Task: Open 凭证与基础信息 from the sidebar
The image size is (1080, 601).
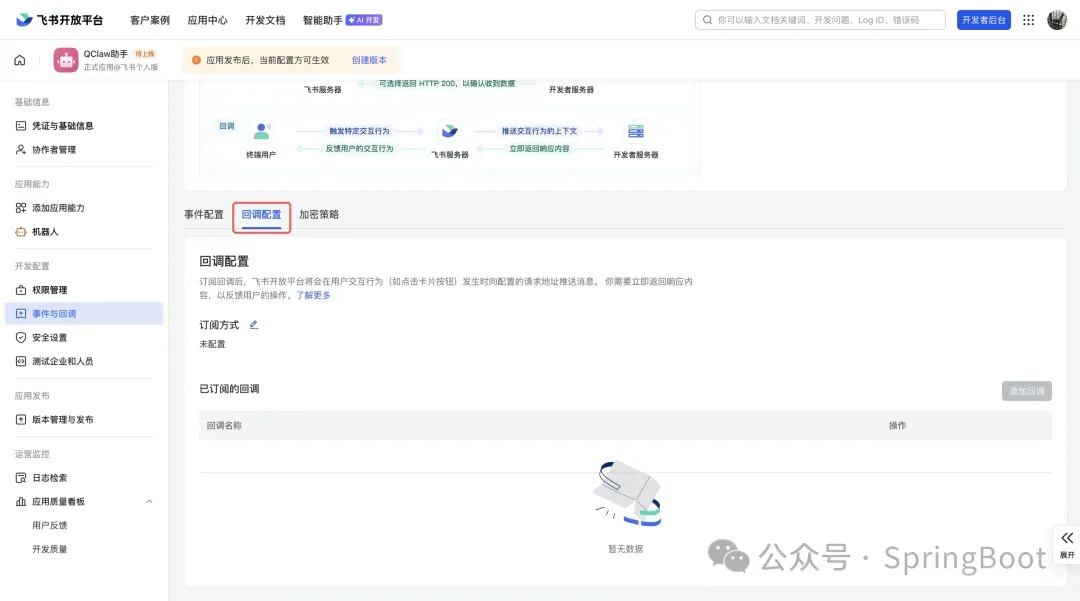Action: click(62, 126)
